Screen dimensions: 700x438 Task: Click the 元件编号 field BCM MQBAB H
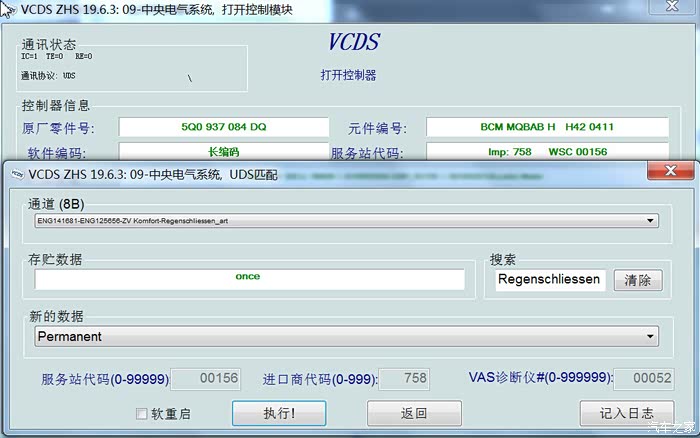[547, 128]
